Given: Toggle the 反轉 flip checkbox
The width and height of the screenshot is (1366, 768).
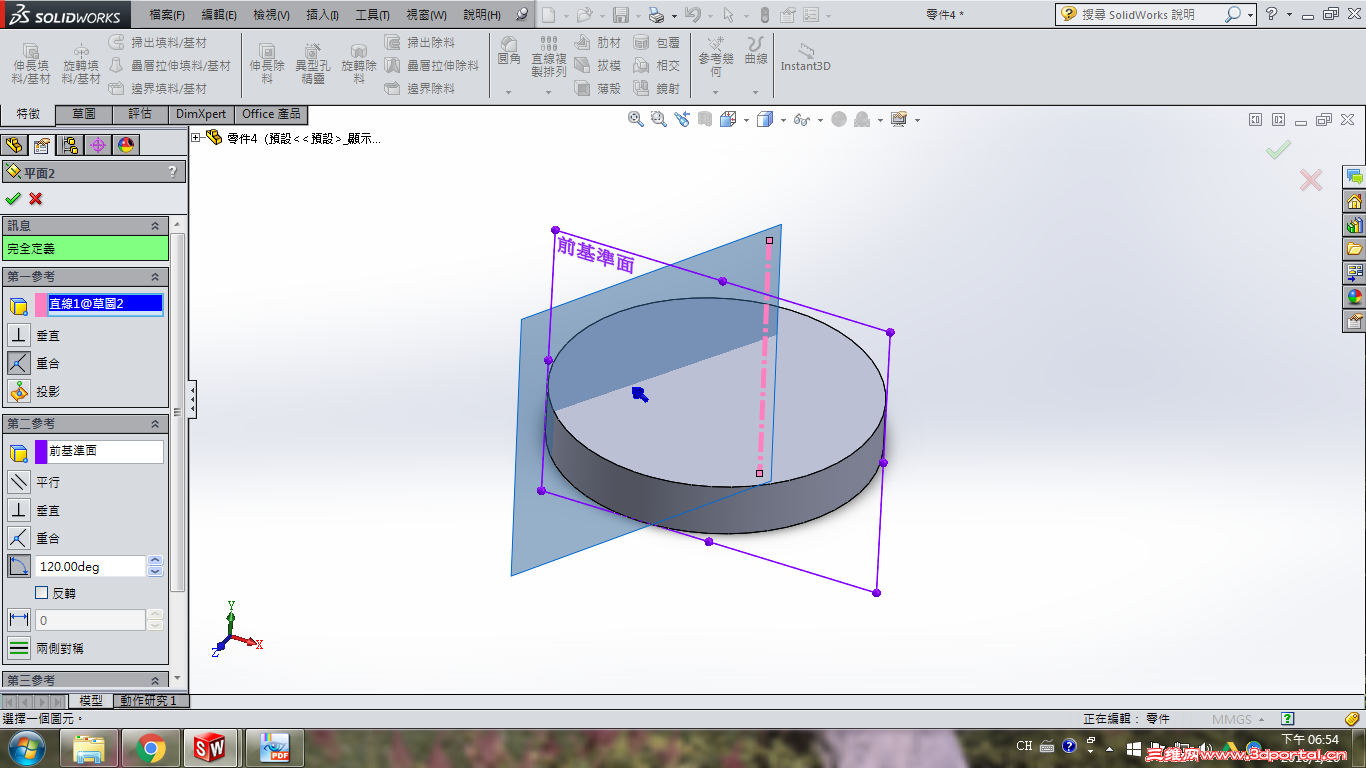Looking at the screenshot, I should [42, 593].
